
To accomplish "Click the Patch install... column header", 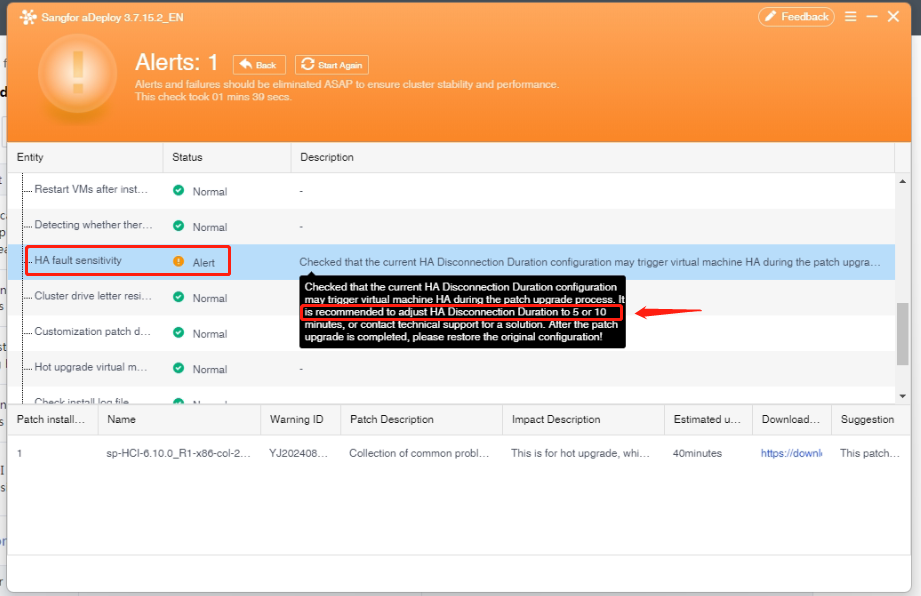I will 52,419.
